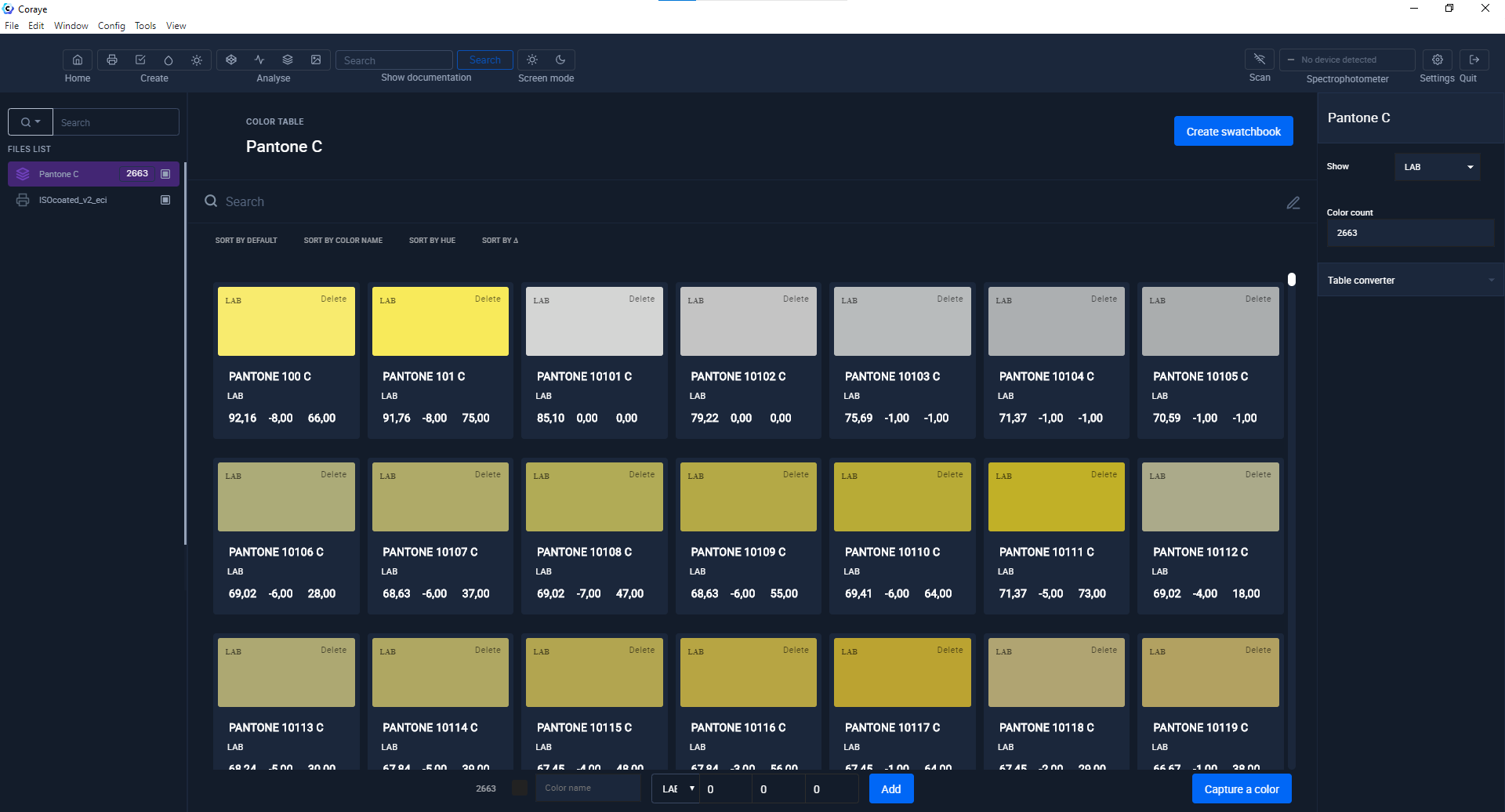Click the Create swatchbook button
This screenshot has width=1505, height=812.
pos(1233,131)
